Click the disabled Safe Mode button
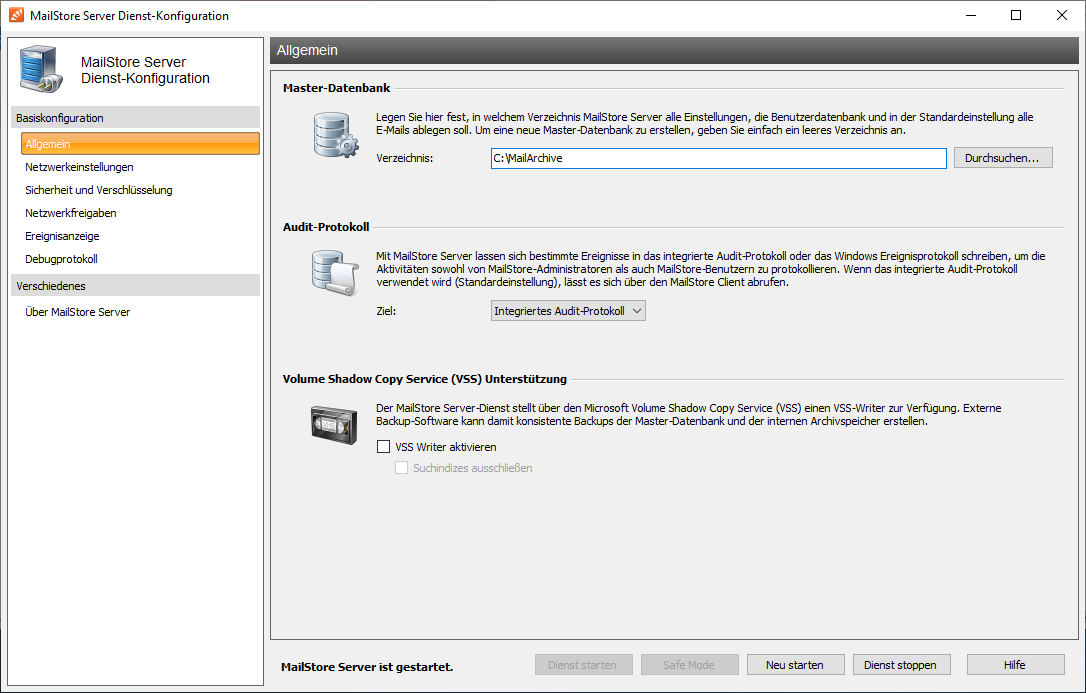Screen dimensions: 1086x693 point(689,665)
